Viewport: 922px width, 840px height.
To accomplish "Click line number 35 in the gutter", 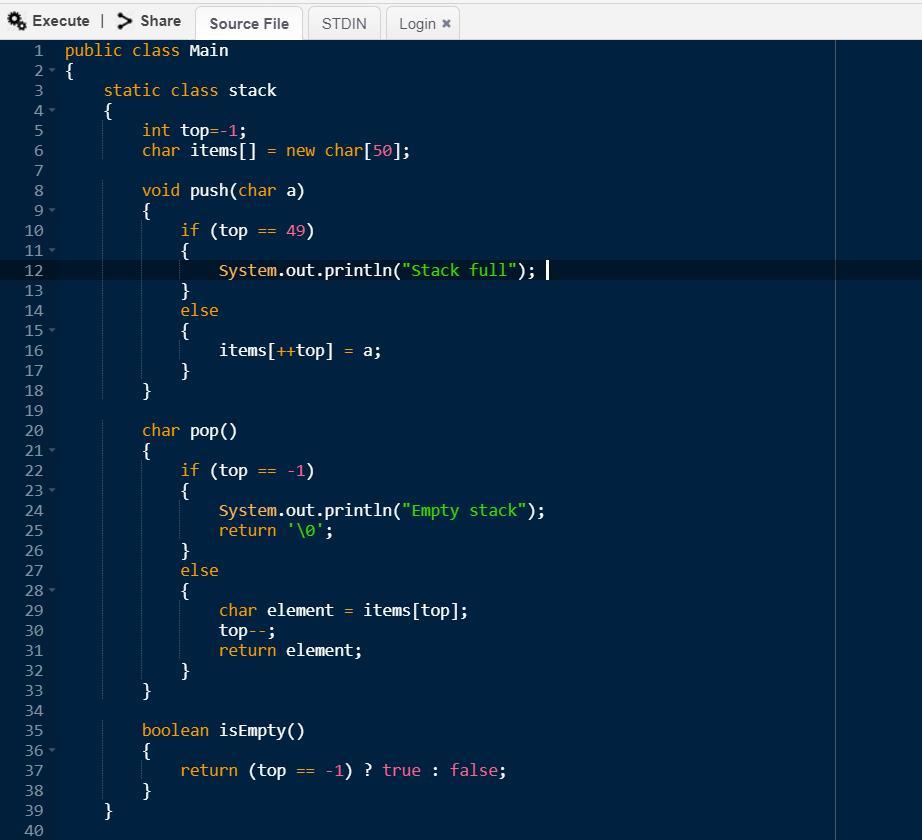I will [34, 730].
